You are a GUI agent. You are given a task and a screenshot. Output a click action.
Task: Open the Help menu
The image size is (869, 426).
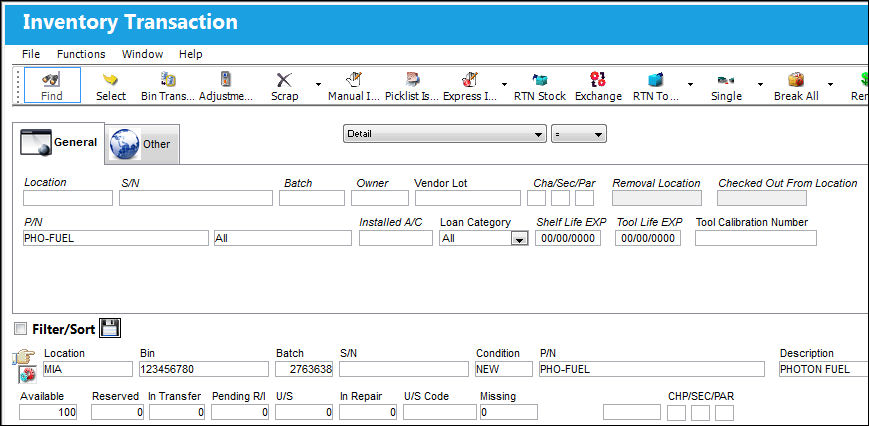click(190, 54)
